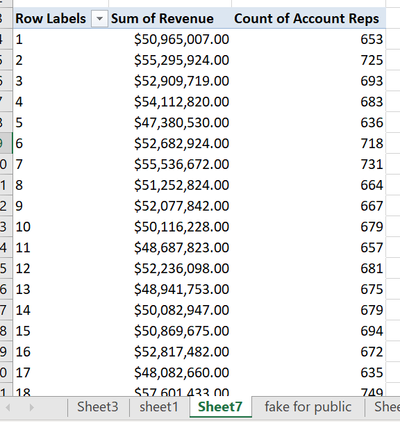400x422 pixels.
Task: Click the cell with $52,817,482.00
Action: (170, 352)
